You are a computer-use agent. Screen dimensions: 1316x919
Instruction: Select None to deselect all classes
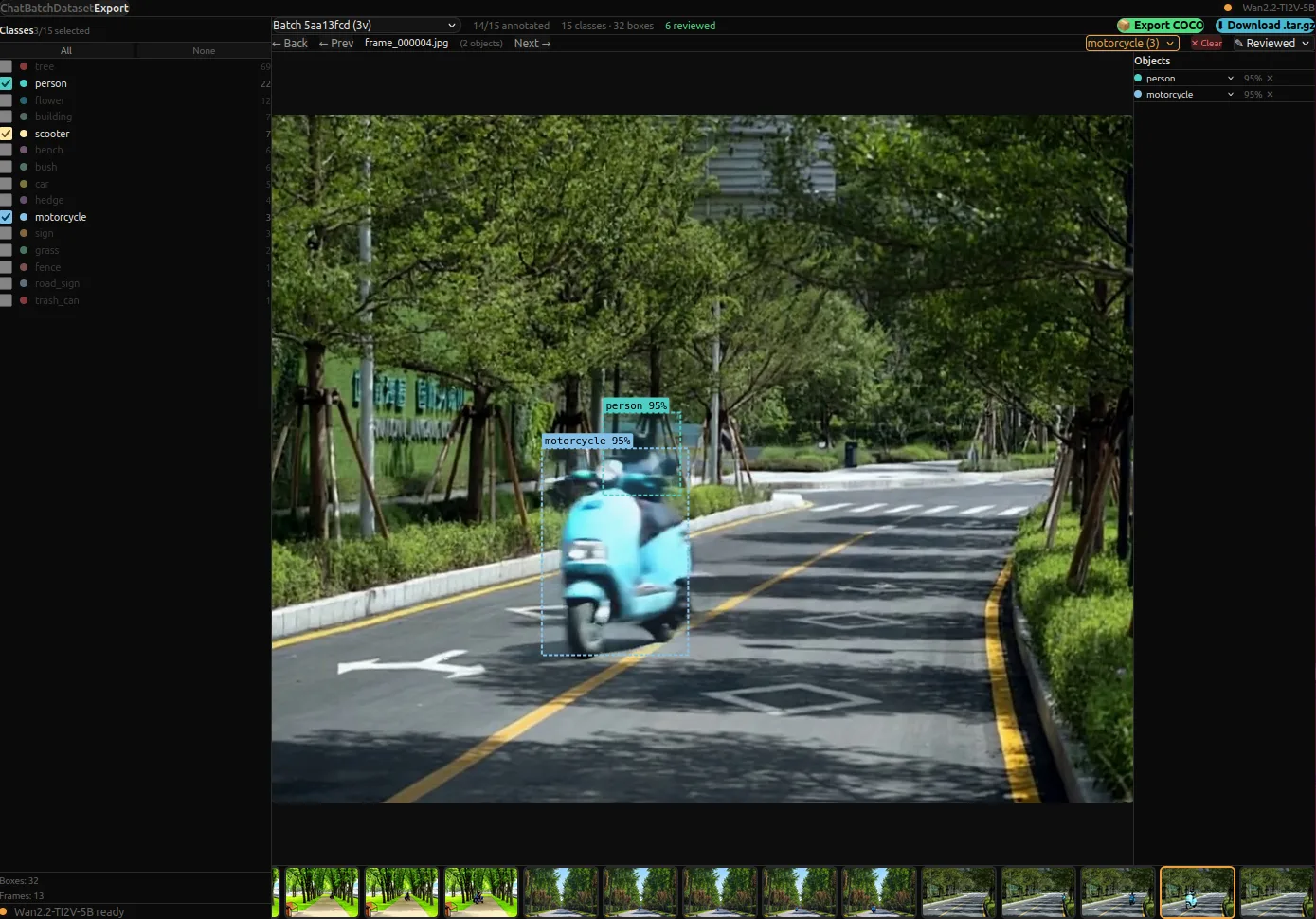coord(204,51)
